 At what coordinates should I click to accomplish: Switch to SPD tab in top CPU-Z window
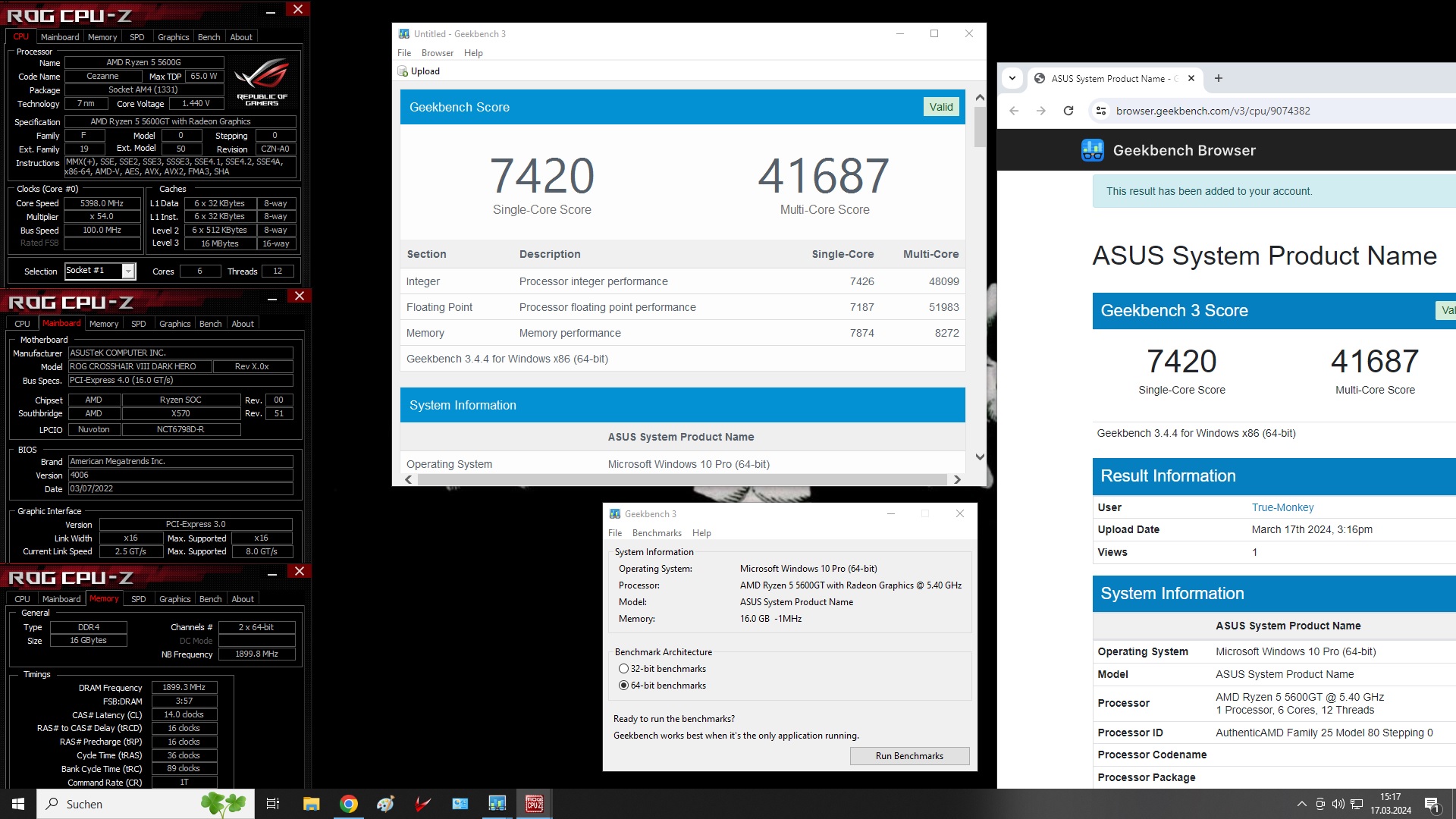136,37
